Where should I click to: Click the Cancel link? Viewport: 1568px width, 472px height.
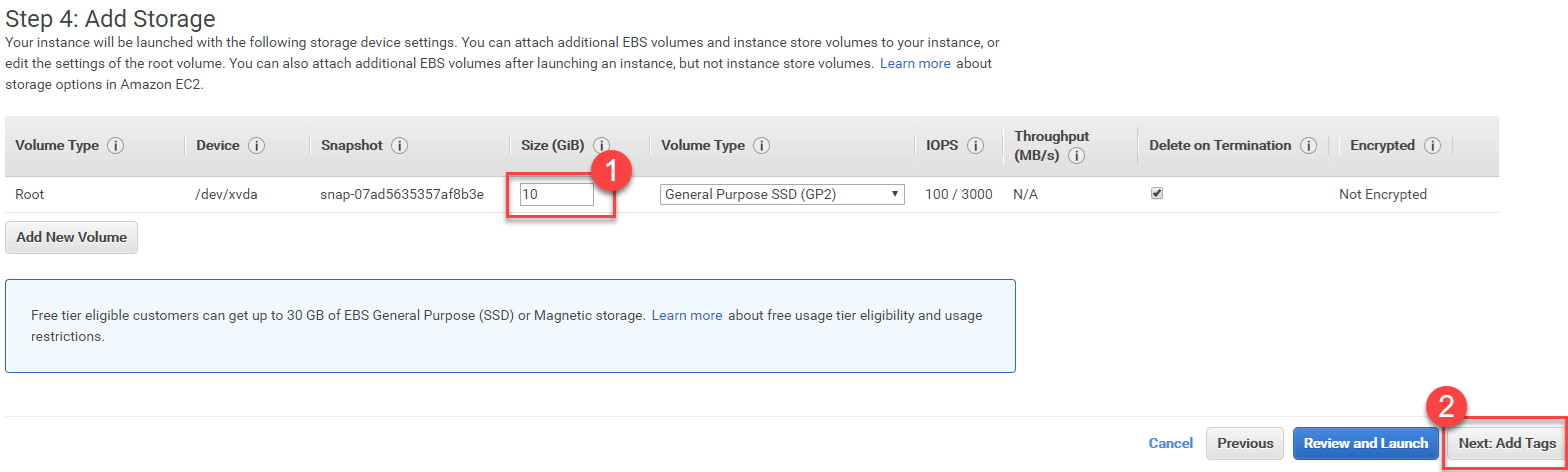tap(1170, 443)
